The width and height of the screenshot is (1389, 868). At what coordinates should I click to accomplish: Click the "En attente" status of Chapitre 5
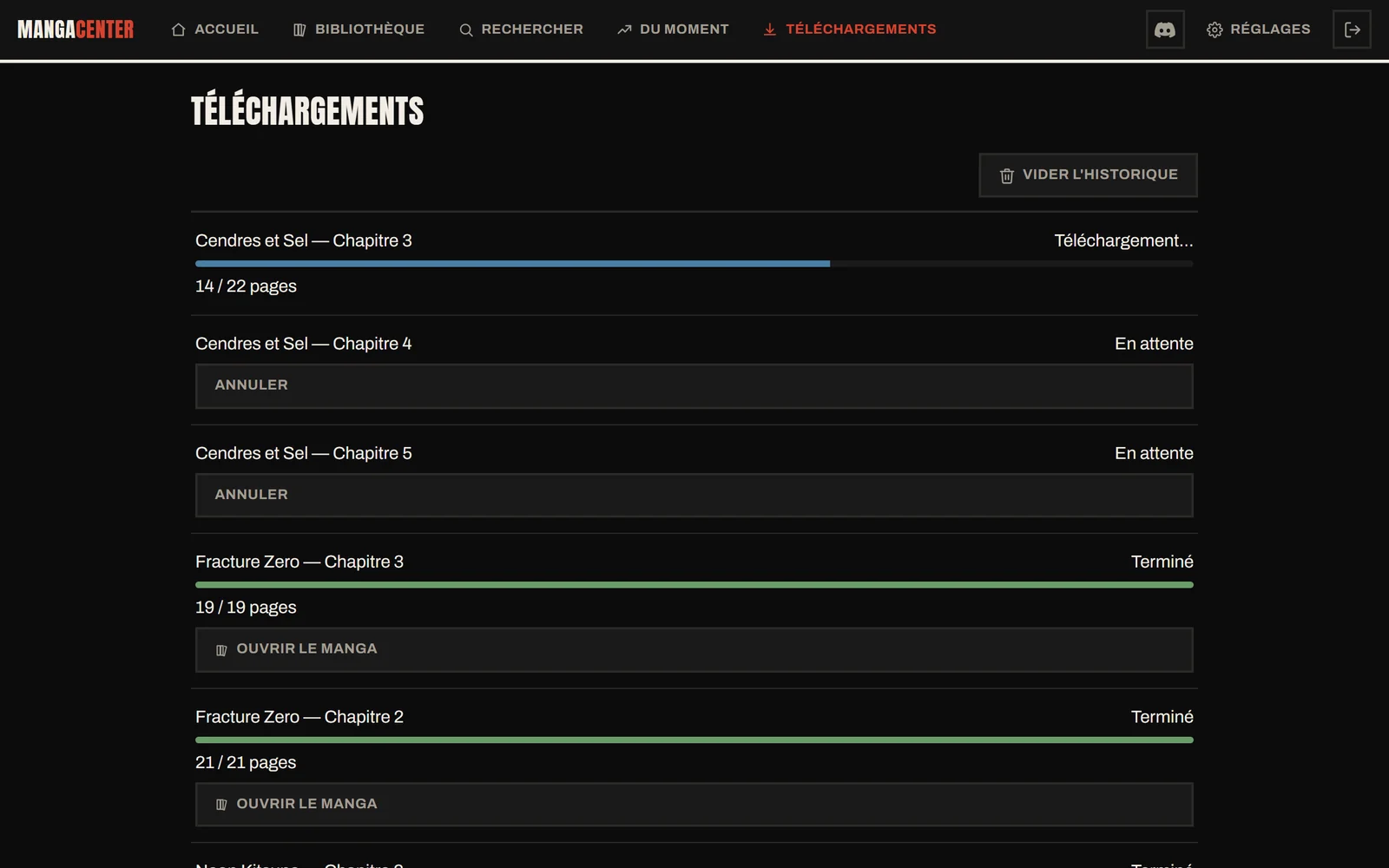1154,453
